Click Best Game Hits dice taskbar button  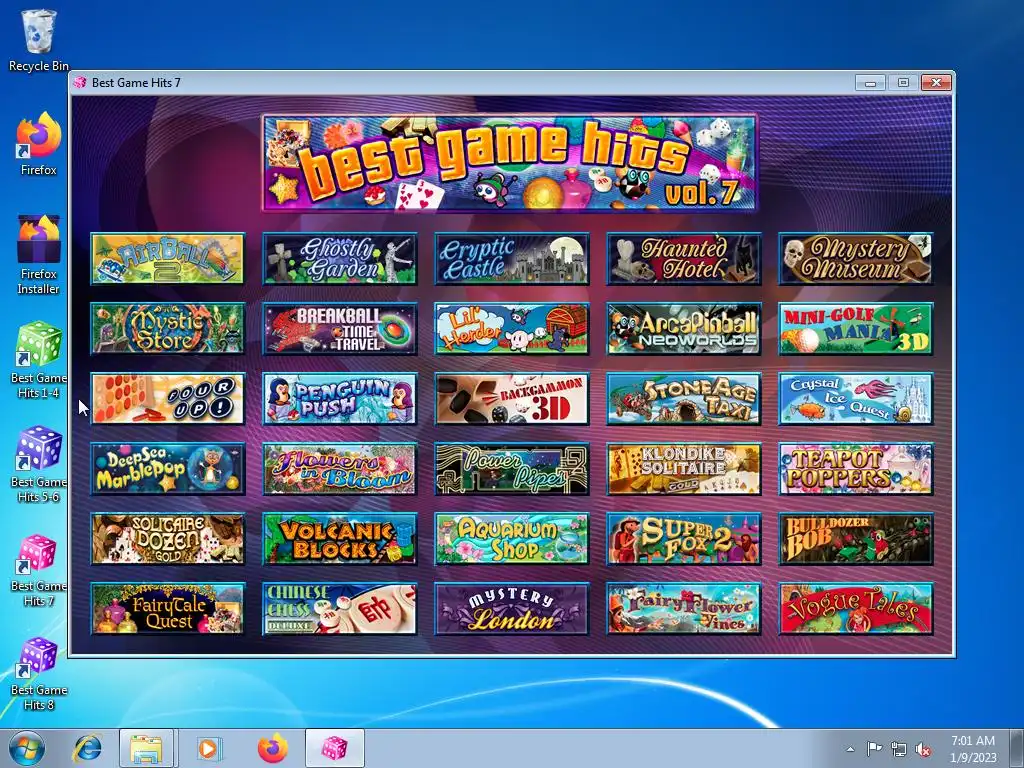click(334, 748)
